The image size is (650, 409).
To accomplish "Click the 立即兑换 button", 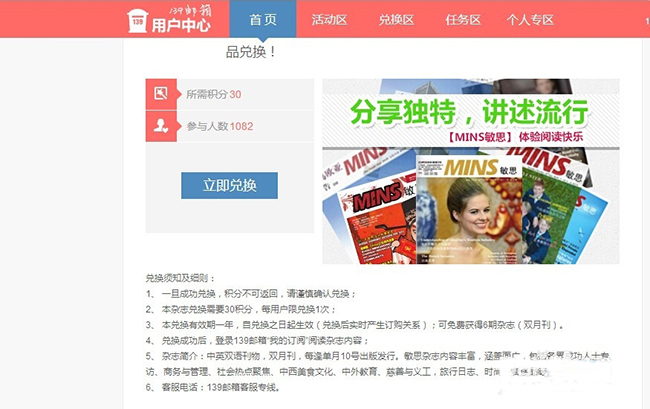I will (229, 185).
